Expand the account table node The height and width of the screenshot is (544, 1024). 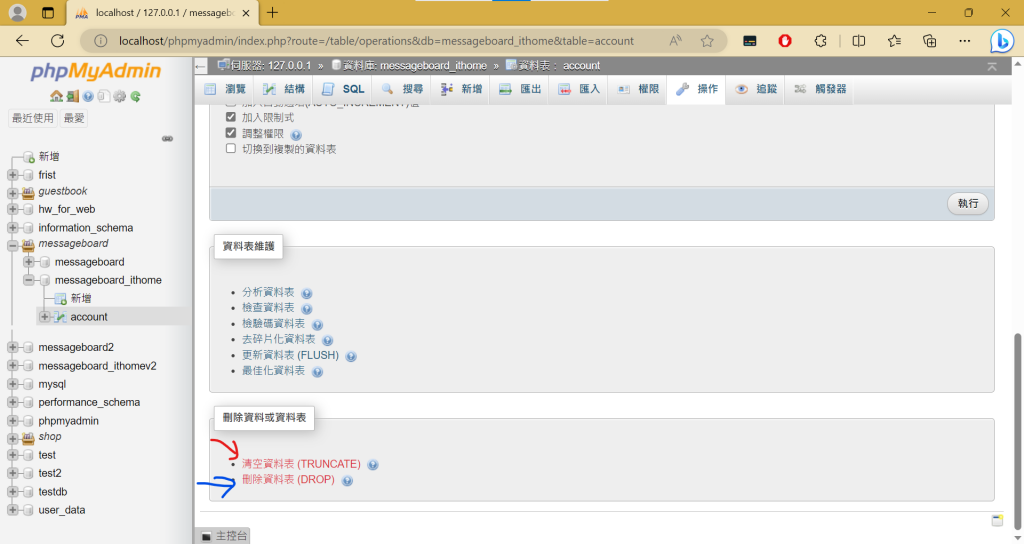(45, 317)
